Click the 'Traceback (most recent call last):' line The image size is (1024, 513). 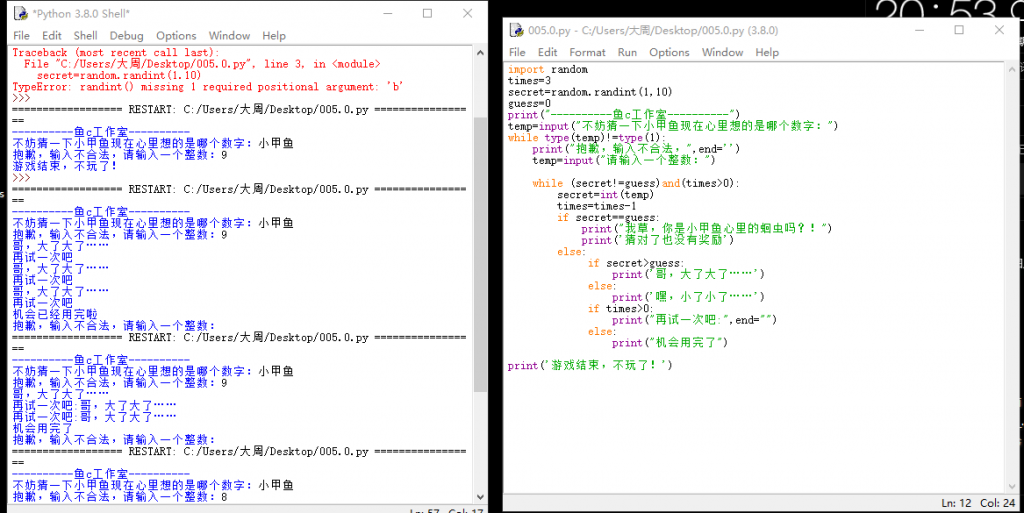pos(116,52)
